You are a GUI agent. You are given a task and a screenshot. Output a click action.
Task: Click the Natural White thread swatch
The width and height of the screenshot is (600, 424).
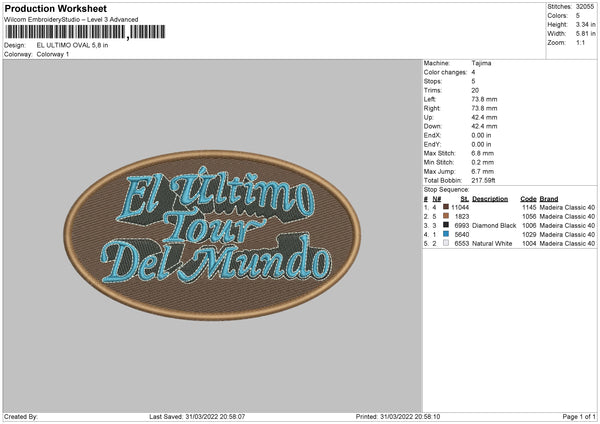(446, 243)
